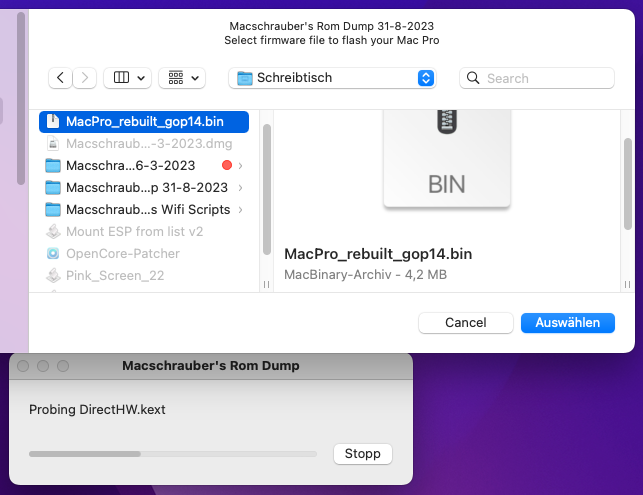Expand the Macschraub...p 31-8-2023 folder chevron
The height and width of the screenshot is (495, 643).
[x=241, y=187]
